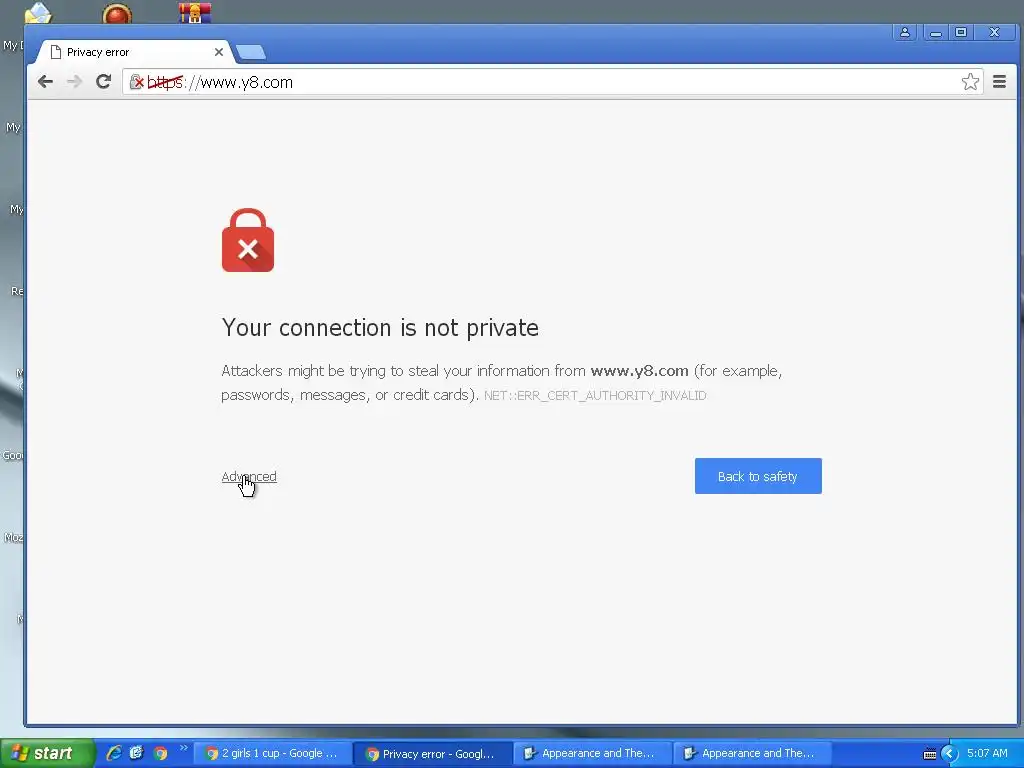Screen dimensions: 1024x768
Task: Reload the current page
Action: click(103, 82)
